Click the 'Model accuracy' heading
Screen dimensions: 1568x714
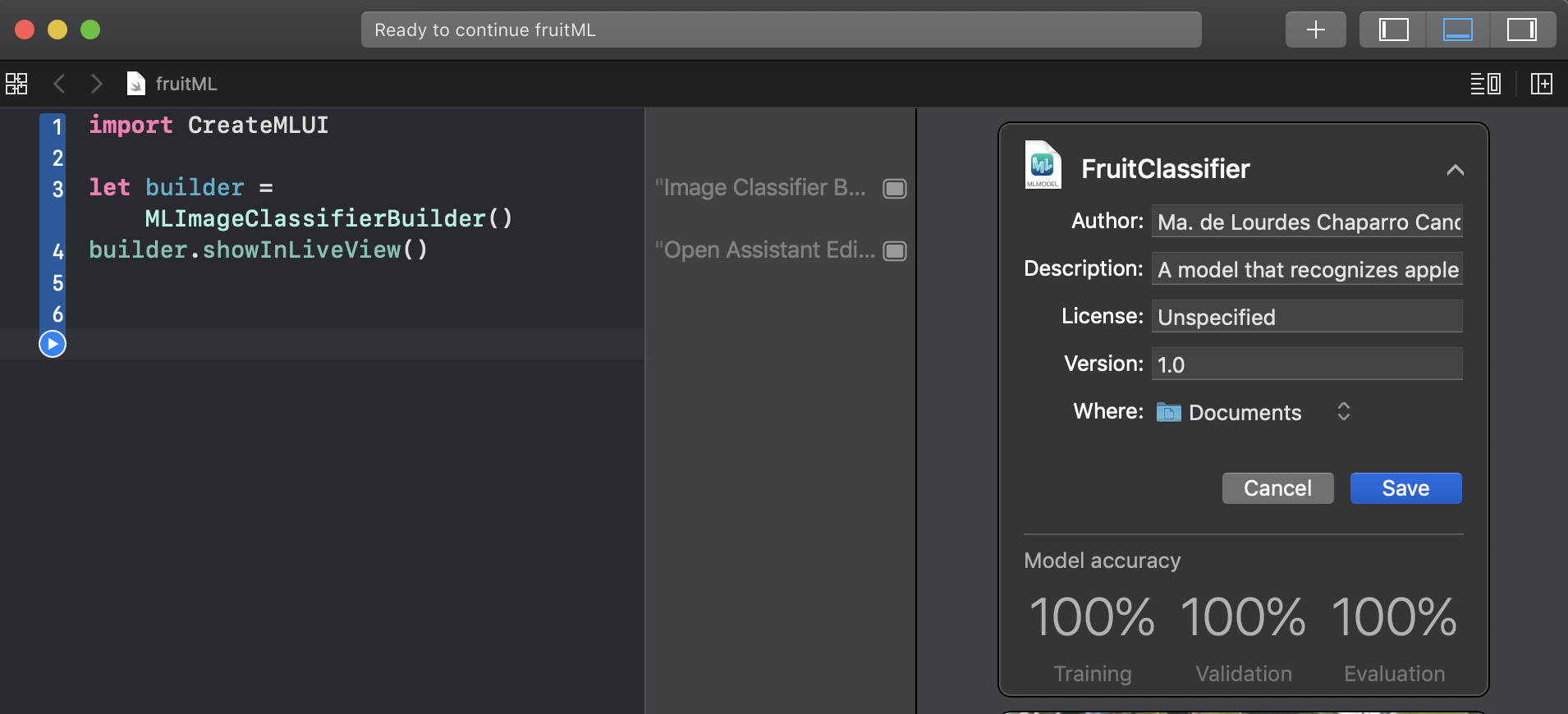pyautogui.click(x=1102, y=561)
